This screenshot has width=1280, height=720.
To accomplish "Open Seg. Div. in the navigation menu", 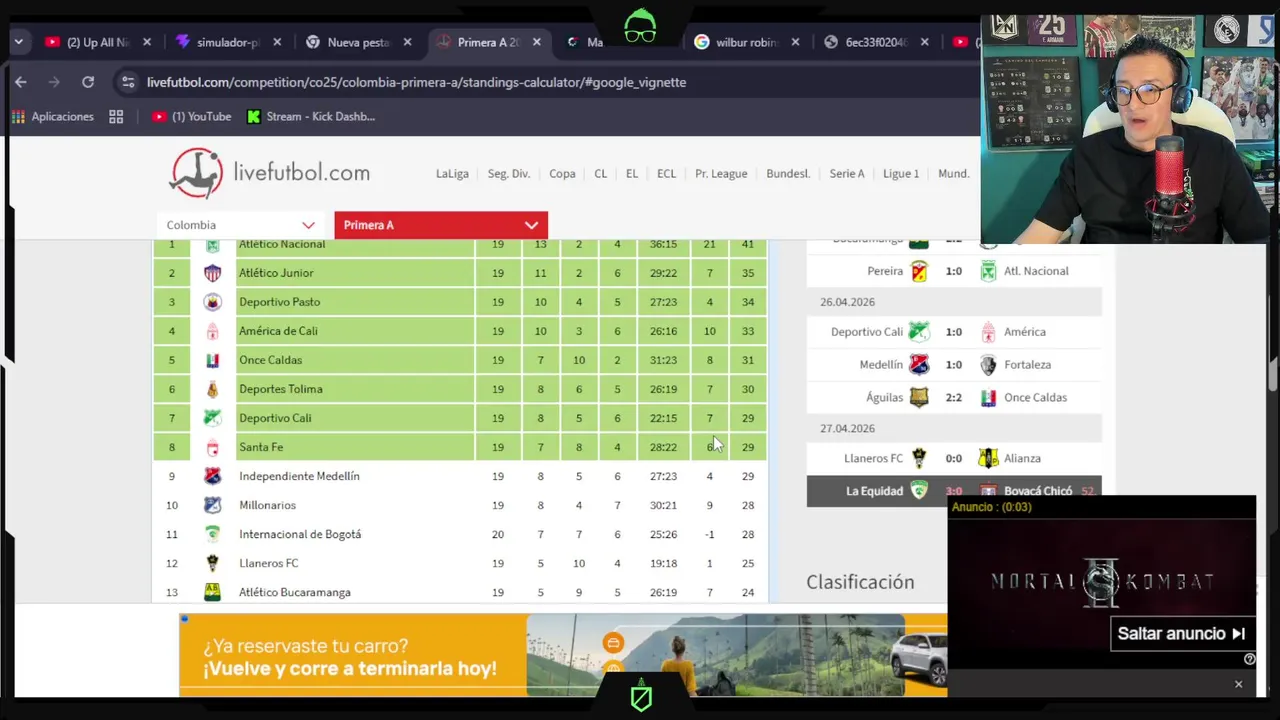I will tap(508, 174).
